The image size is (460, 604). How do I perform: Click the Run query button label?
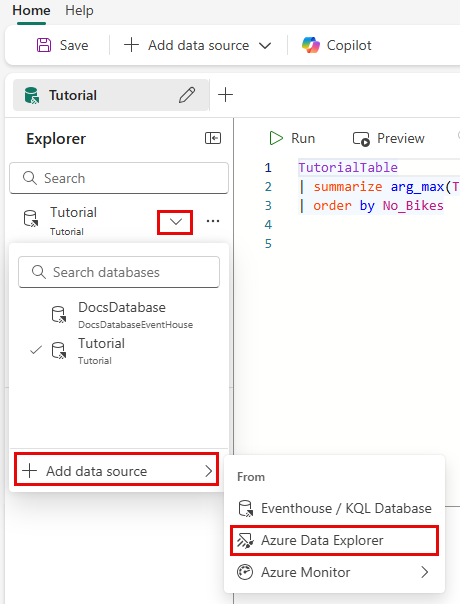coord(303,138)
